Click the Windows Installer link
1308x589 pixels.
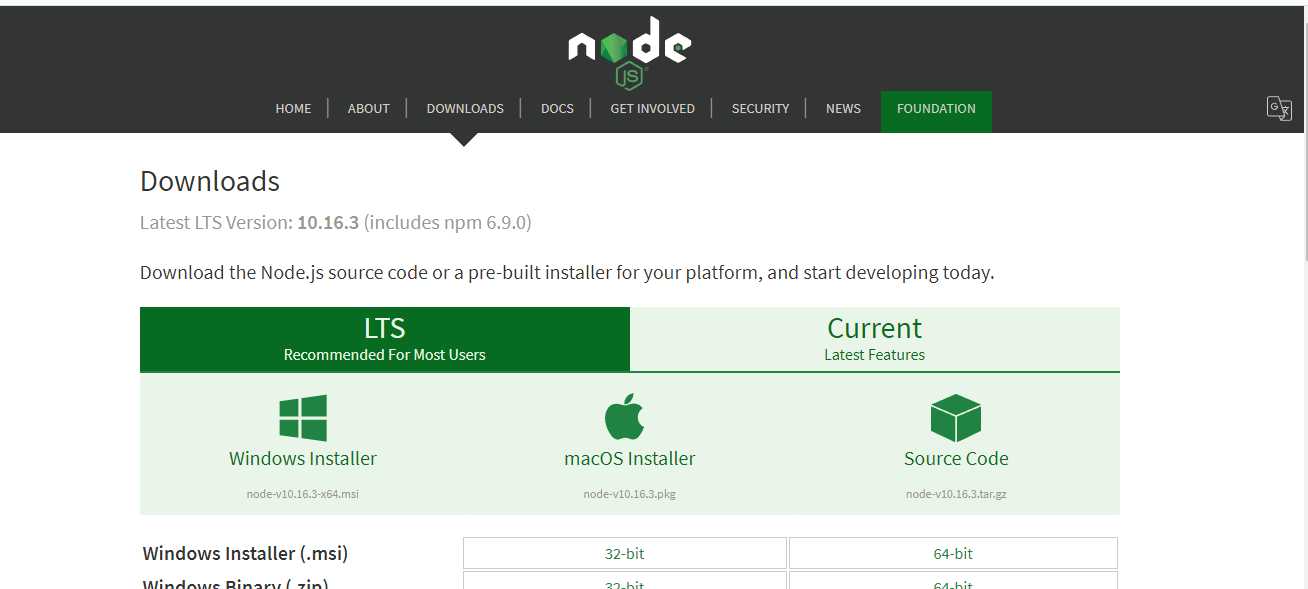pos(303,459)
